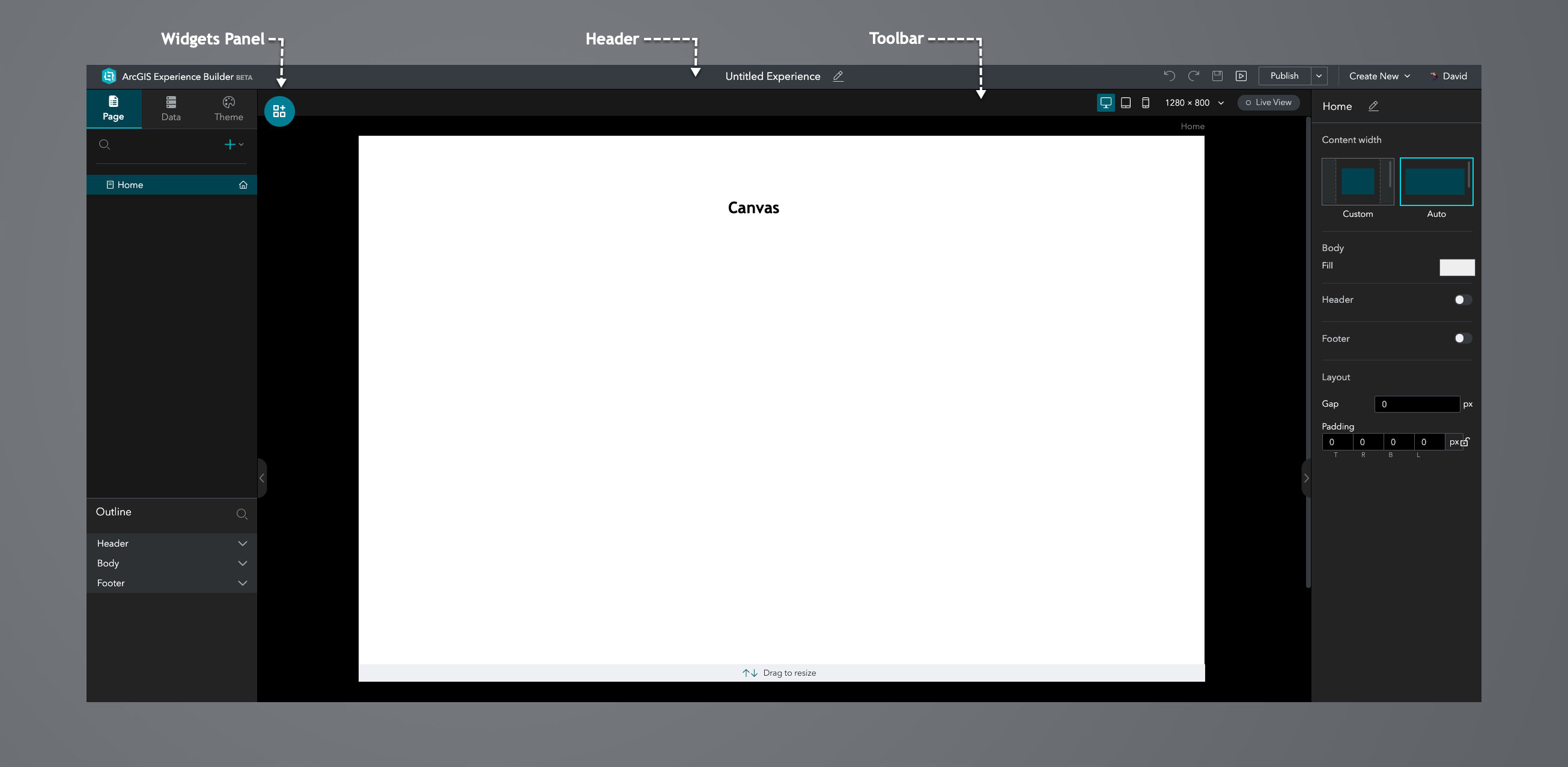Switch to tablet device view
The height and width of the screenshot is (767, 1568).
pos(1126,103)
